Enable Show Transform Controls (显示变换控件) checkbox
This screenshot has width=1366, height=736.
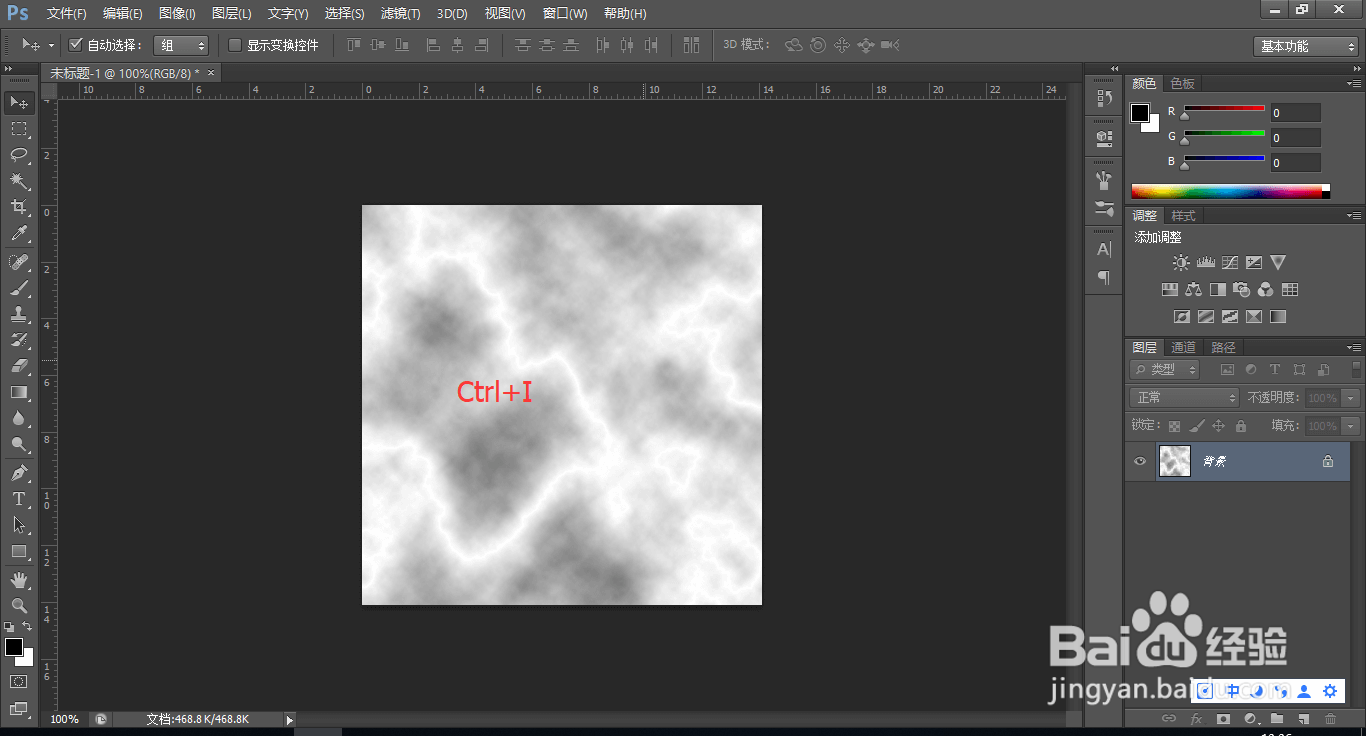tap(235, 45)
